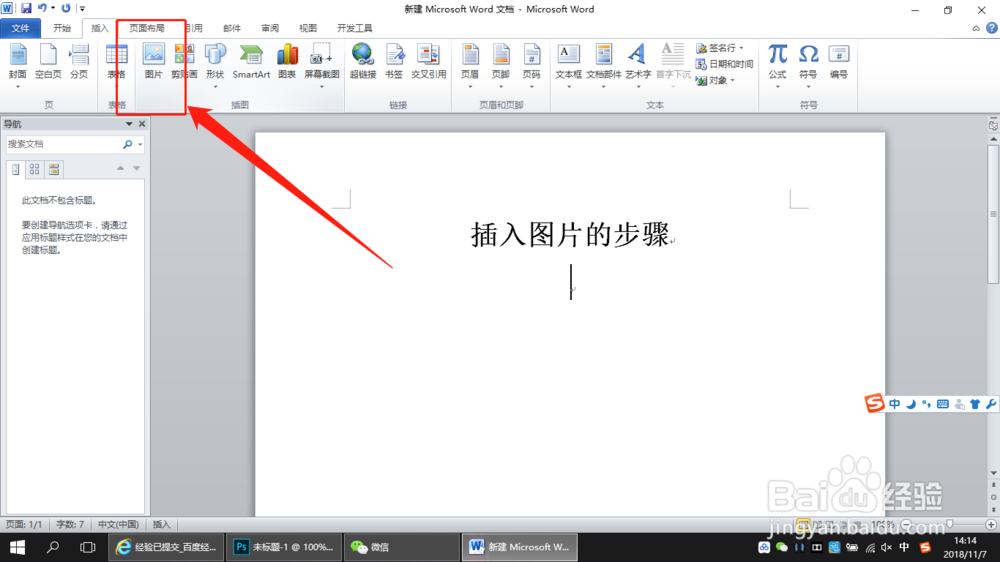
Task: Click the Picture (图片) insert icon
Action: pyautogui.click(x=153, y=62)
